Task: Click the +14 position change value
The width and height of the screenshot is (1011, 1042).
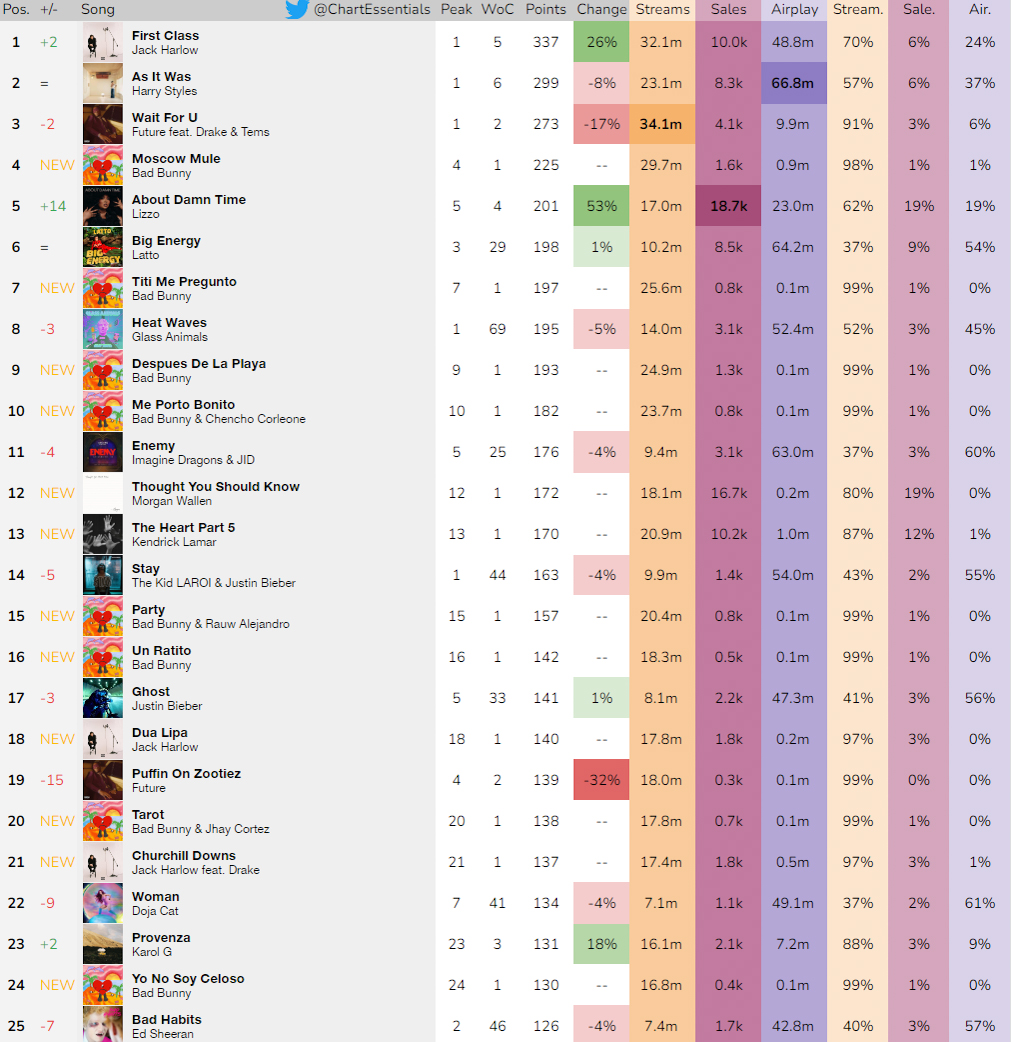Action: click(53, 206)
